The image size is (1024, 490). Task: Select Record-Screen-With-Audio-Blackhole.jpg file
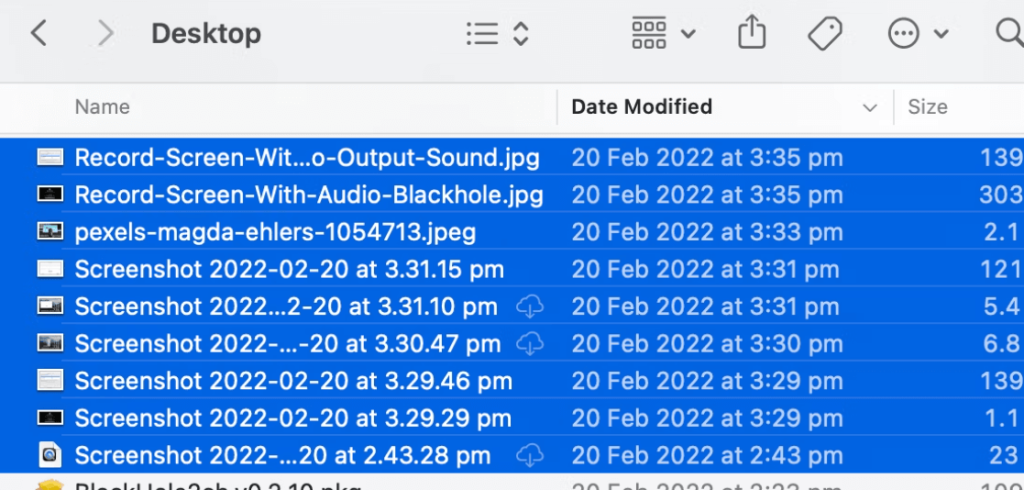pyautogui.click(x=309, y=195)
